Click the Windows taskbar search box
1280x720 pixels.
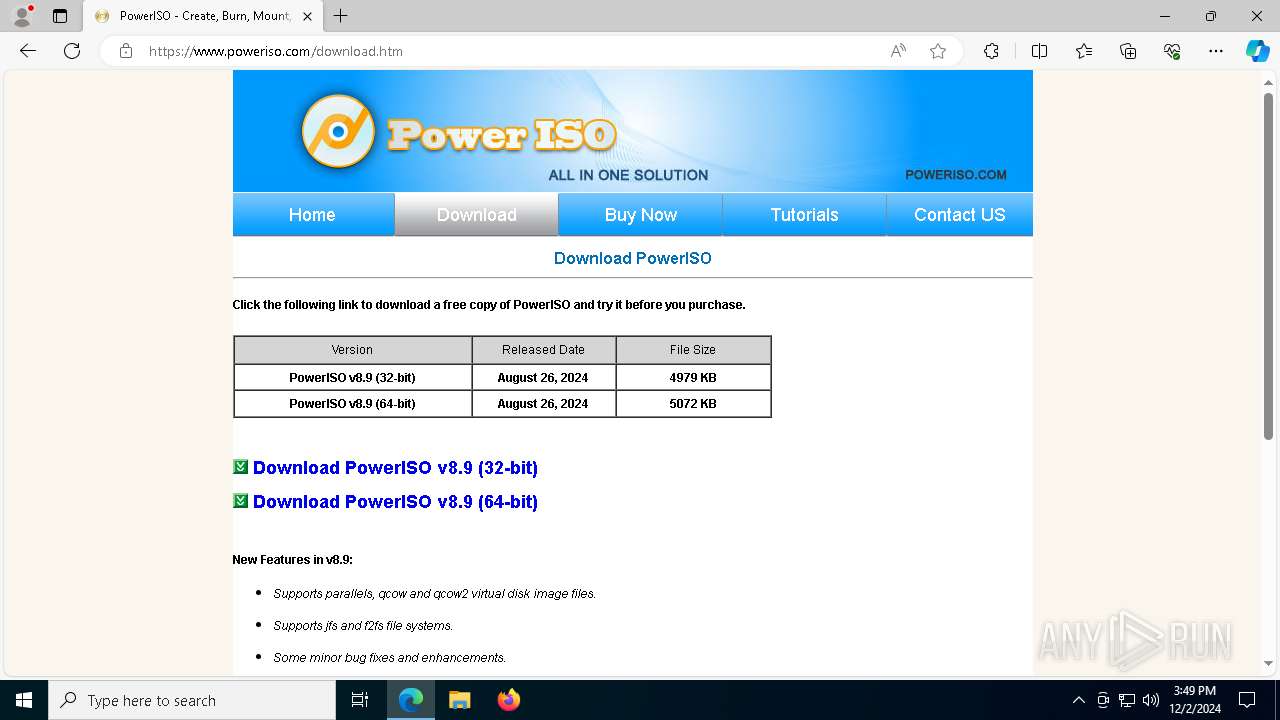click(192, 700)
